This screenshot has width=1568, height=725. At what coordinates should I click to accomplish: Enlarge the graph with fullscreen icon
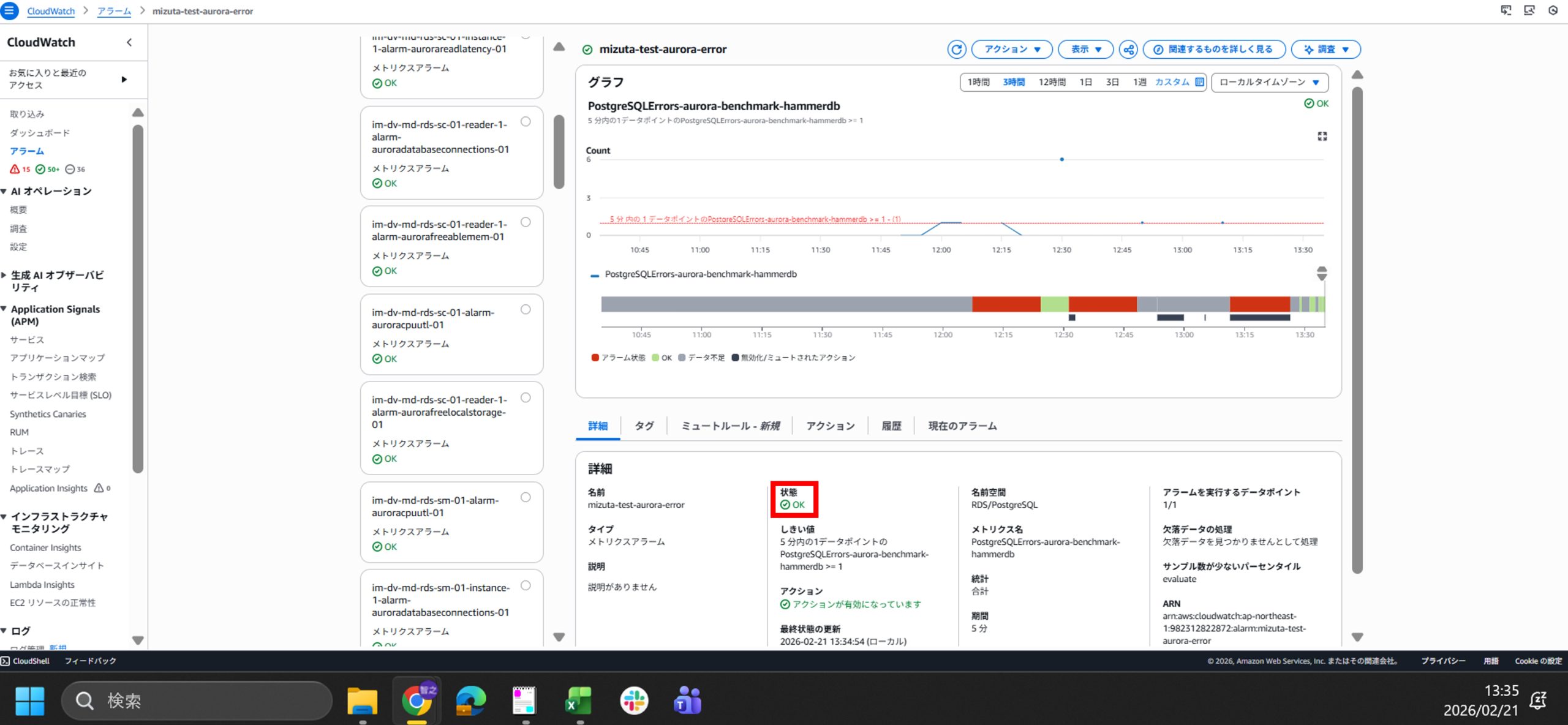tap(1322, 136)
